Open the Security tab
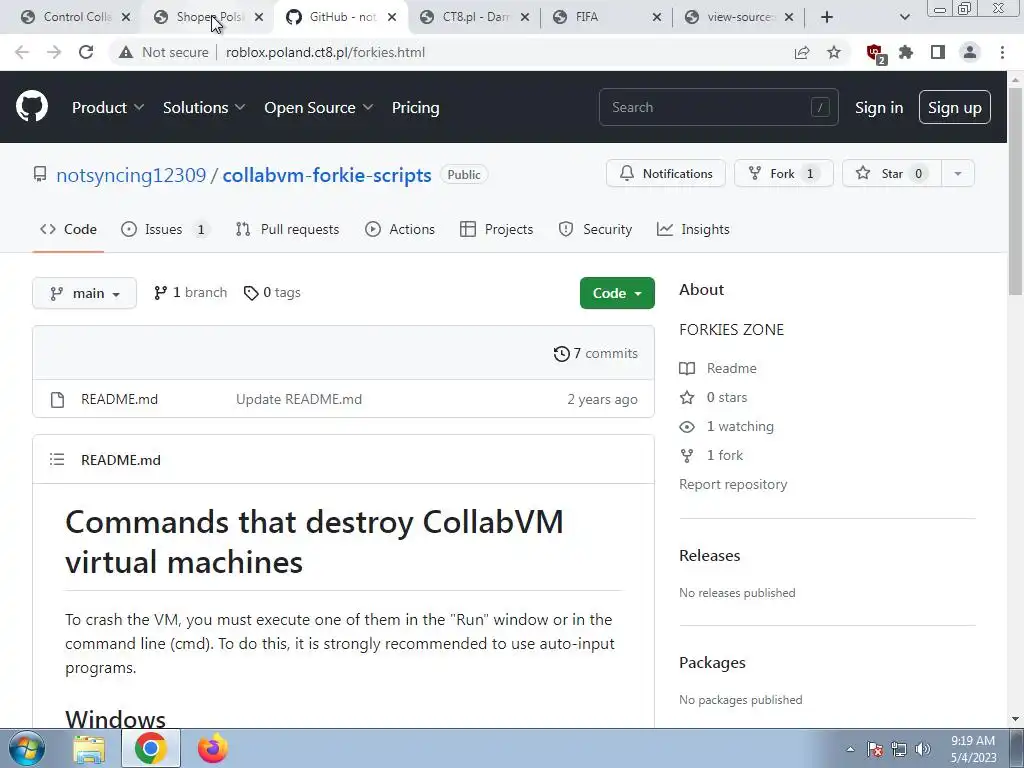The height and width of the screenshot is (768, 1024). coord(595,229)
